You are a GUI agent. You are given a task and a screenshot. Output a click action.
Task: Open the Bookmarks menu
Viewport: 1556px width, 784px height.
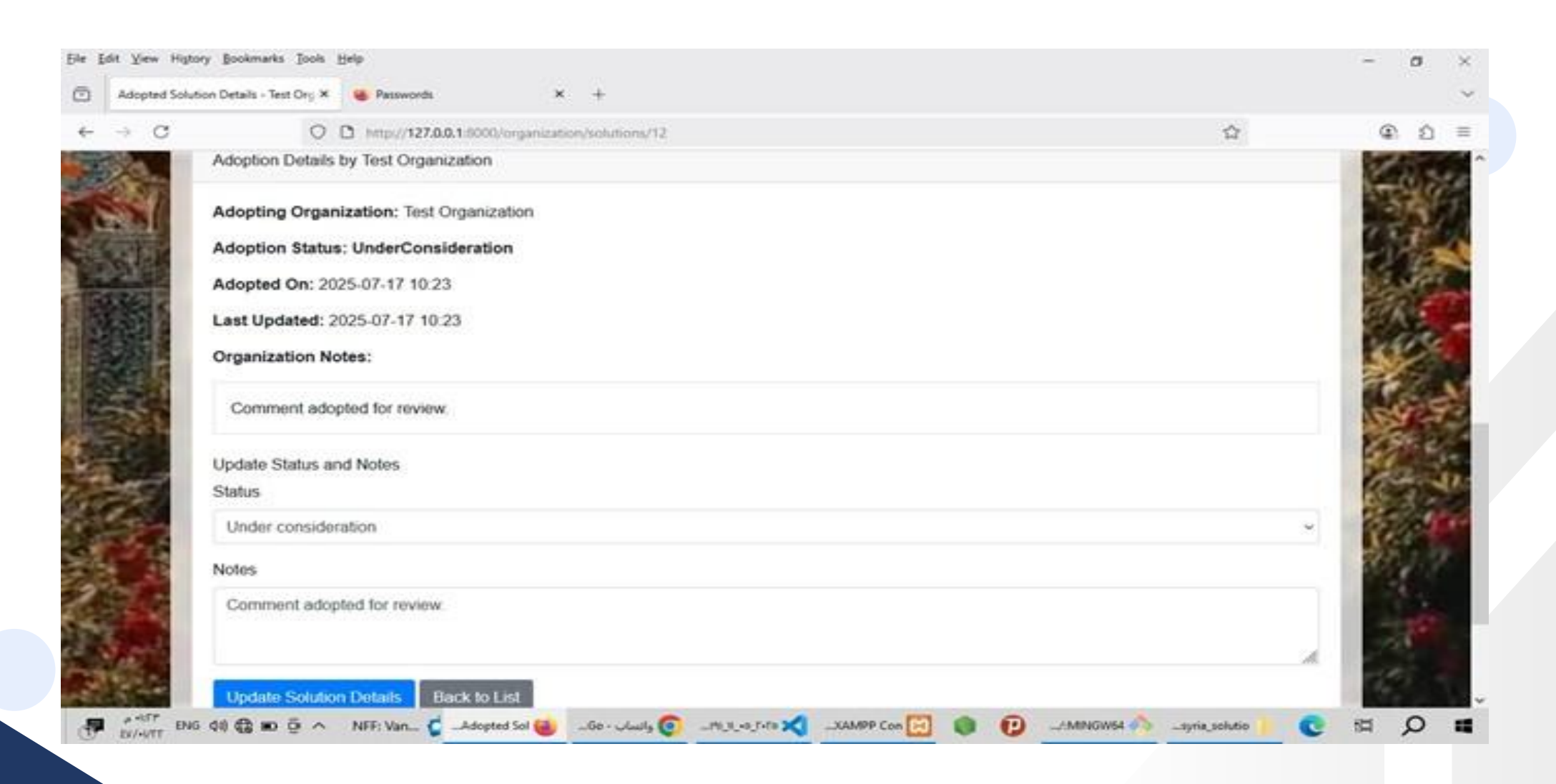point(252,59)
